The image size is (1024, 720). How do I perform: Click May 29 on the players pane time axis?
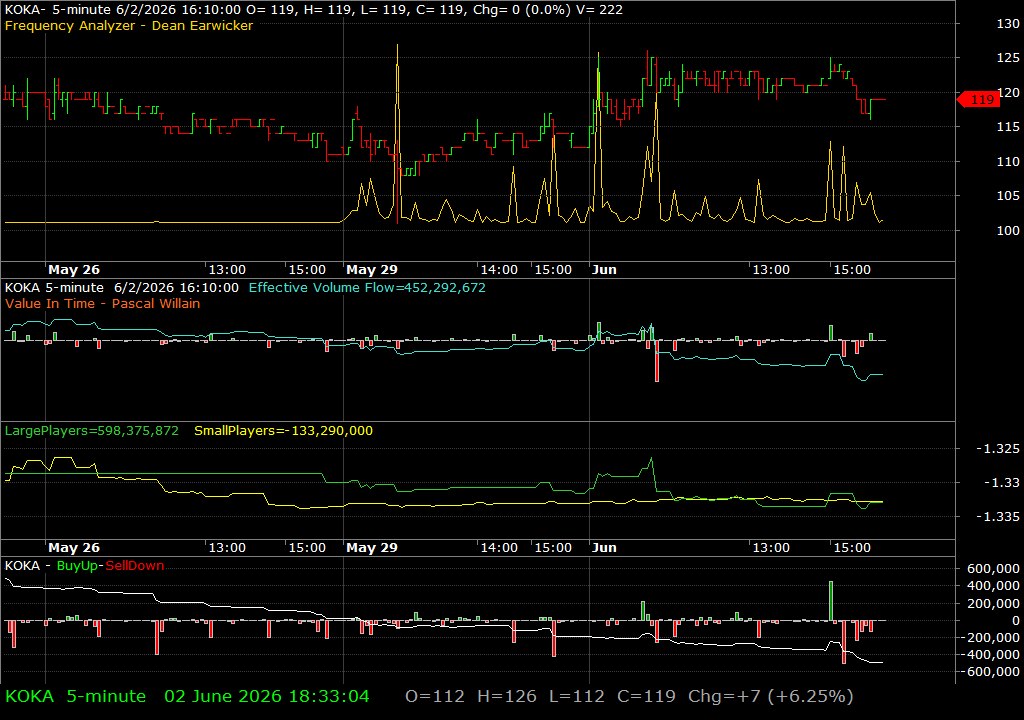[372, 548]
